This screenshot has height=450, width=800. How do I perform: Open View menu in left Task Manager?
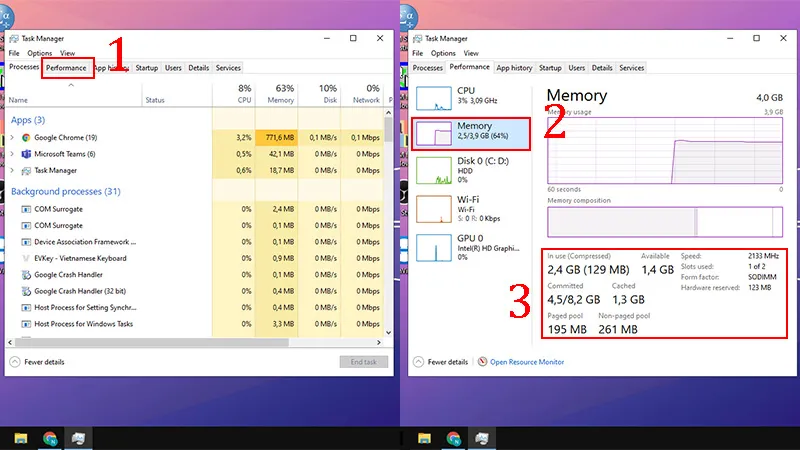pyautogui.click(x=67, y=53)
